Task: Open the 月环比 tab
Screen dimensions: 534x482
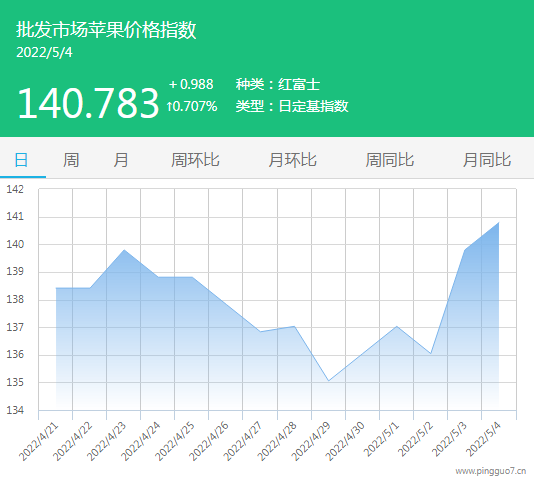Action: tap(293, 160)
